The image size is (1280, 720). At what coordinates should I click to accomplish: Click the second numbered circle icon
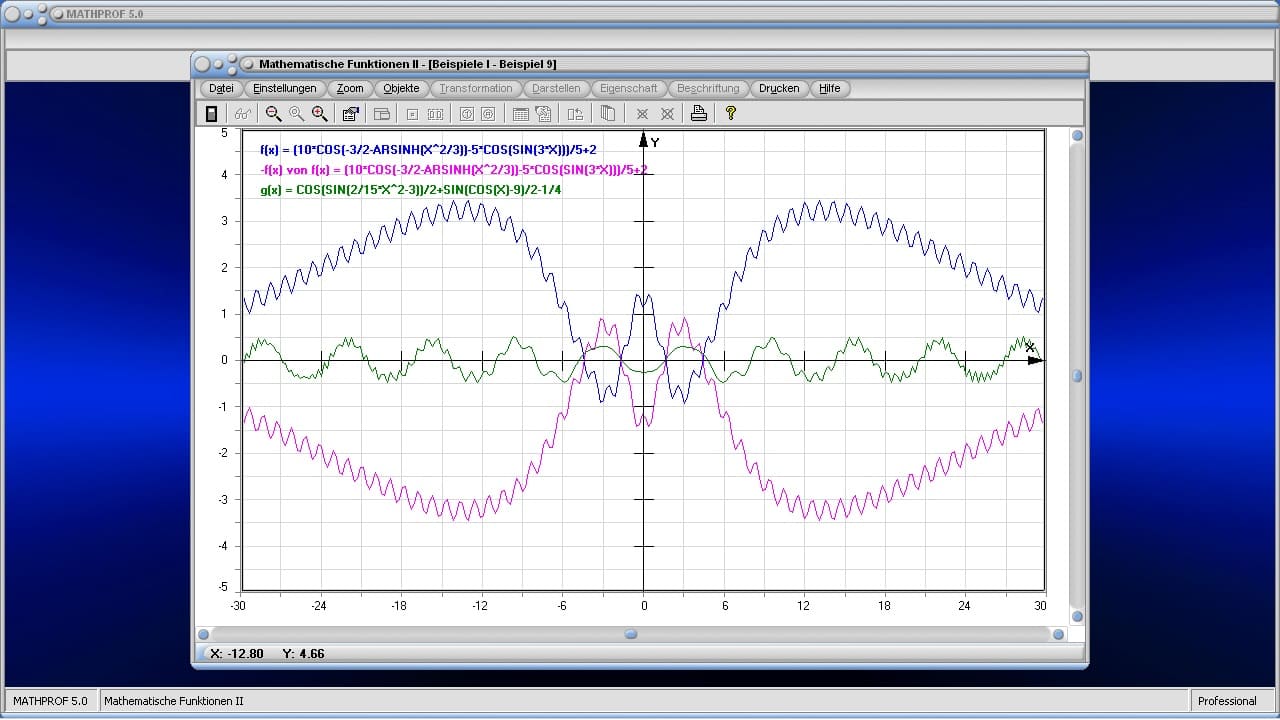click(488, 114)
